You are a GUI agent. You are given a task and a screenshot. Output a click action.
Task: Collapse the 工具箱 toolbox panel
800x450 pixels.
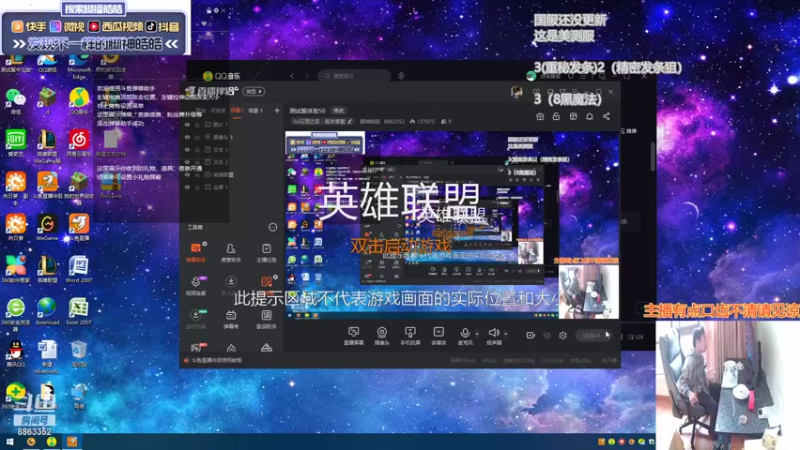(x=273, y=227)
